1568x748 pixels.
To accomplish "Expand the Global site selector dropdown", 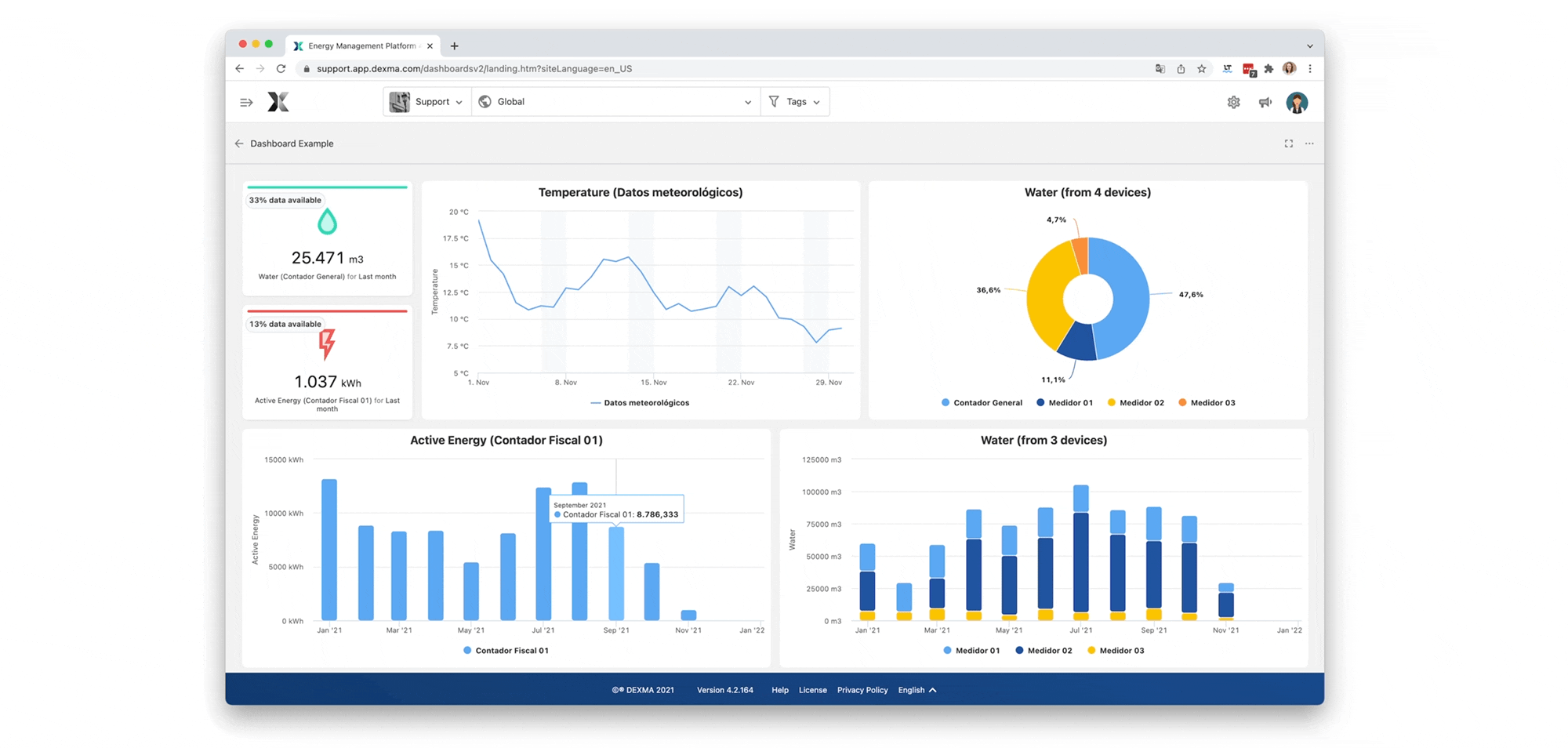I will tap(747, 101).
